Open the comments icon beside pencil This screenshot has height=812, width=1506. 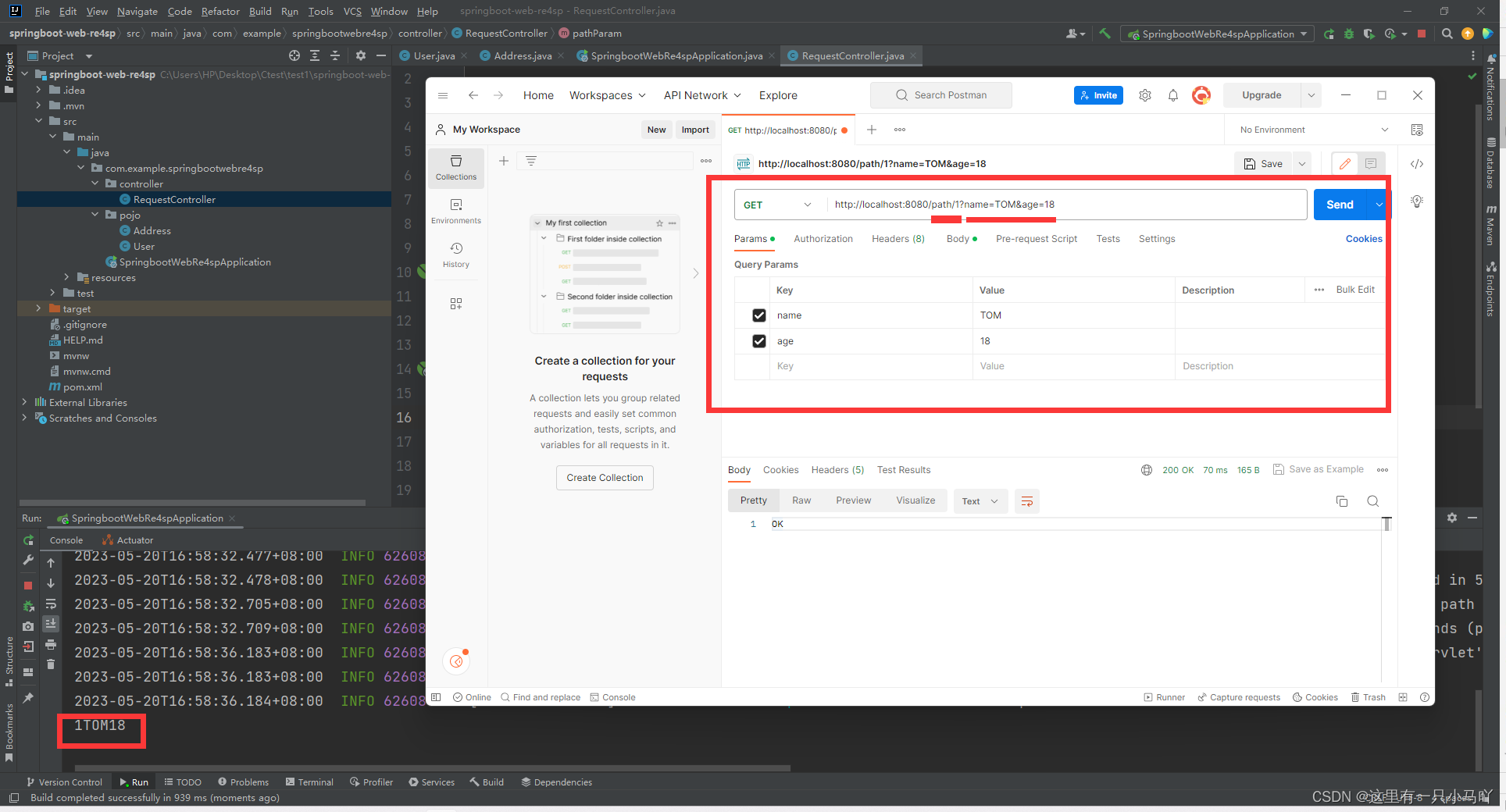(1371, 164)
